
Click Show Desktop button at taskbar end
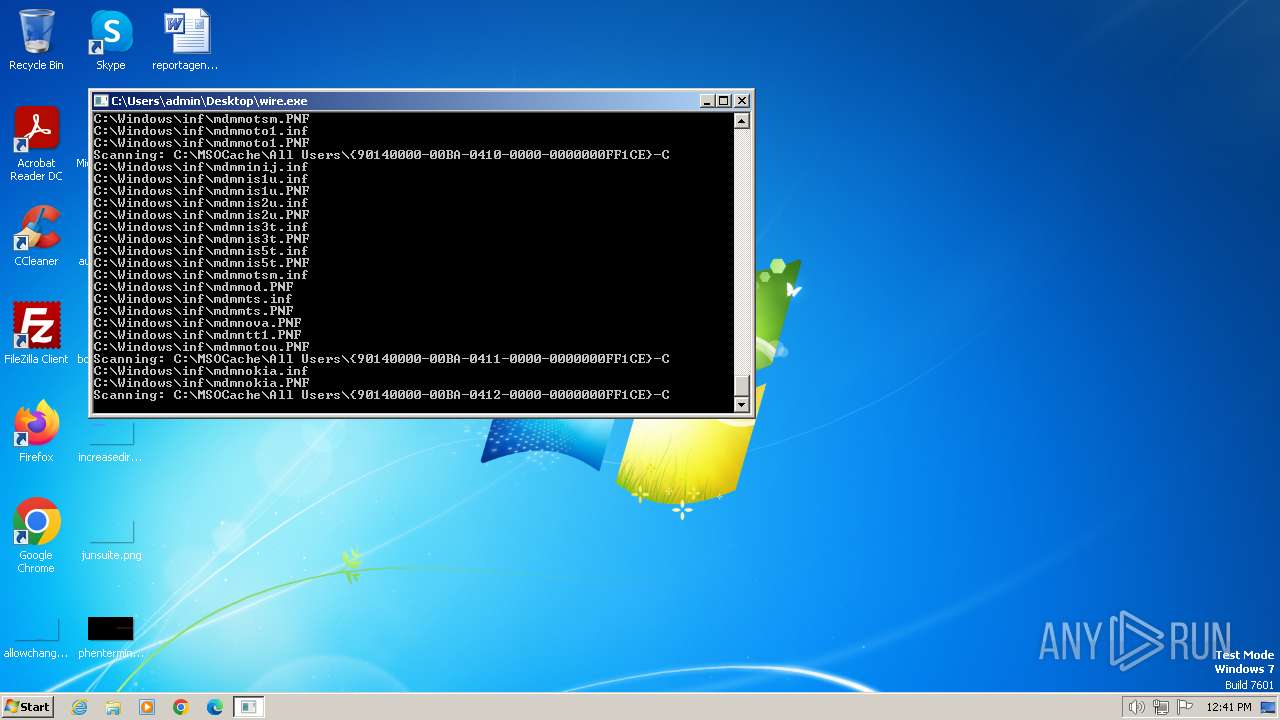(1269, 707)
